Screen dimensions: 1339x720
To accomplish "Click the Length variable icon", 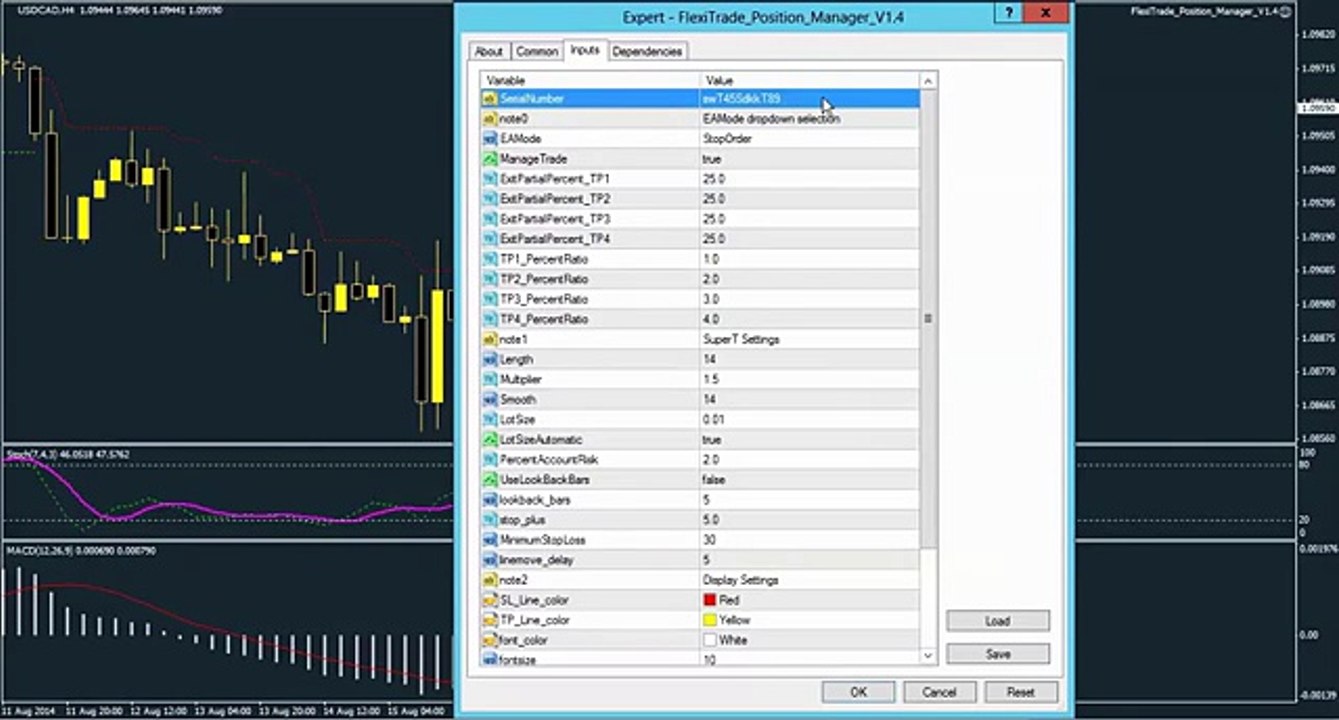I will point(490,359).
